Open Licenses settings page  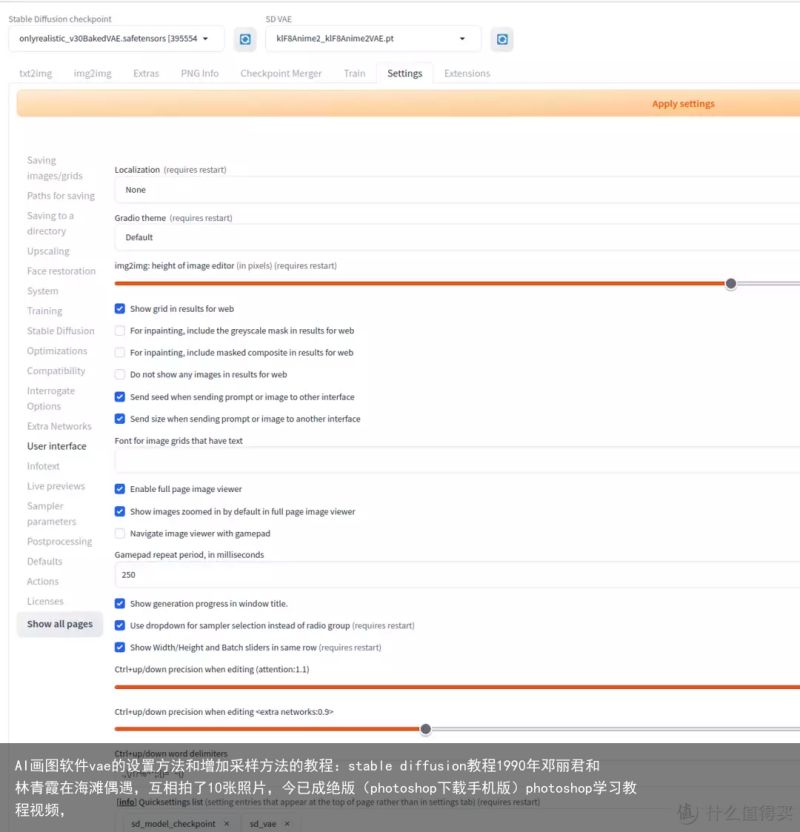coord(45,601)
